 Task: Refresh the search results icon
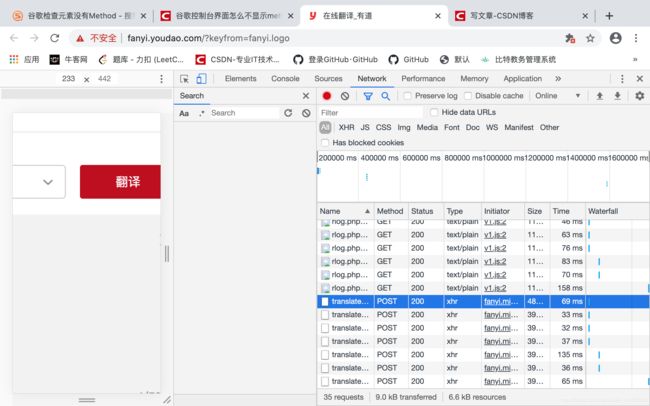[288, 113]
